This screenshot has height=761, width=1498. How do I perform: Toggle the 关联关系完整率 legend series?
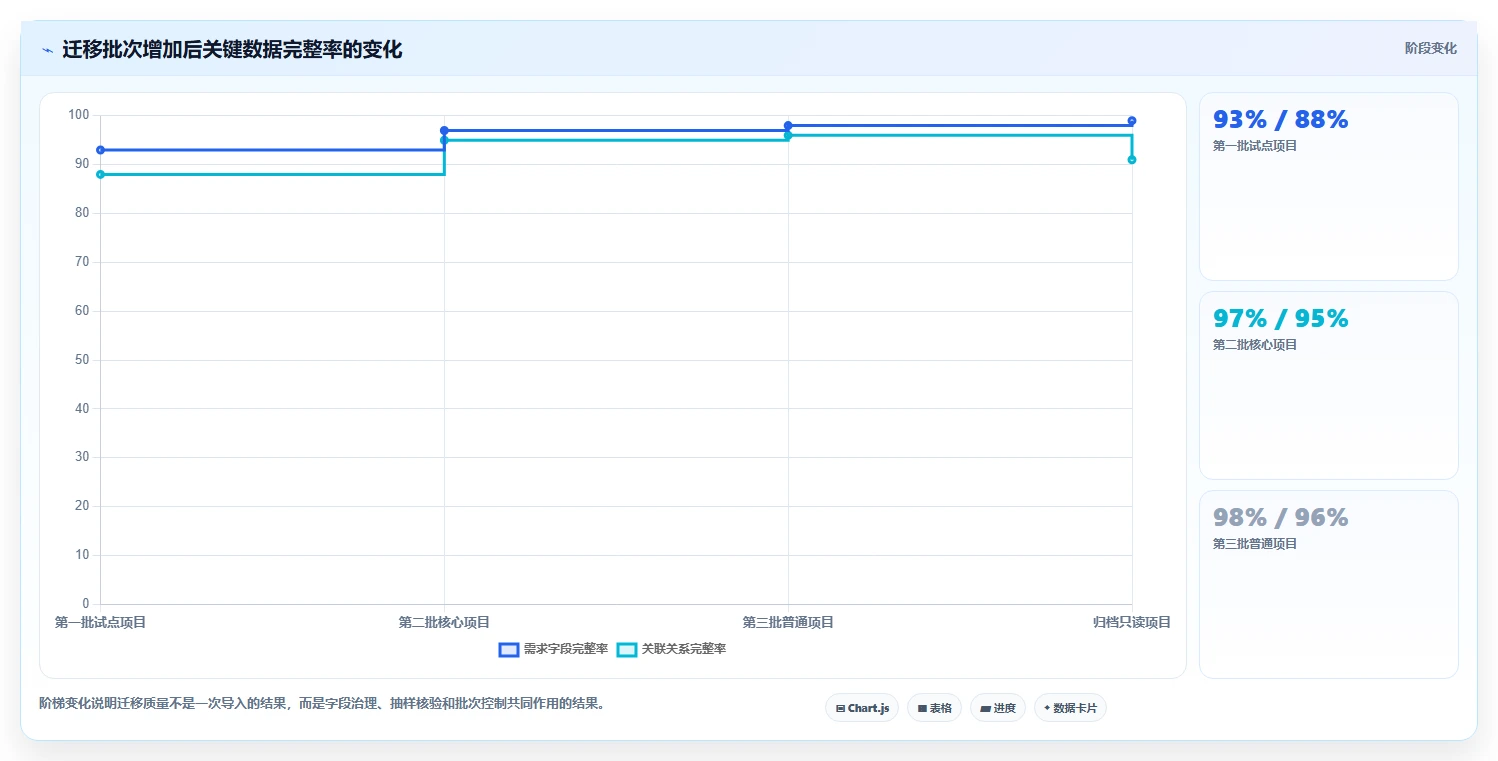coord(671,649)
